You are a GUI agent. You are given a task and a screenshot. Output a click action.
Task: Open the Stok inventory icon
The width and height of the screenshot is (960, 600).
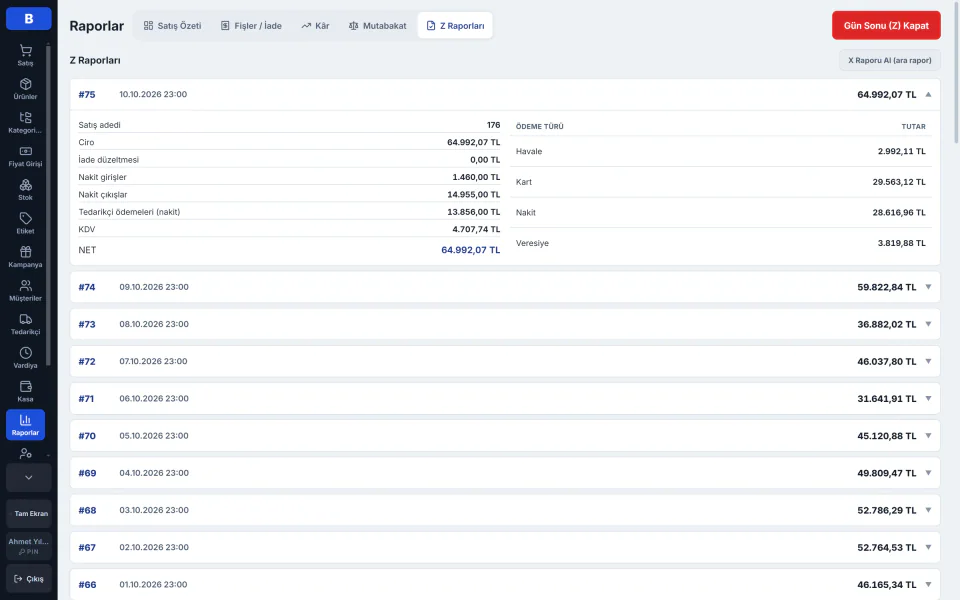pos(25,185)
